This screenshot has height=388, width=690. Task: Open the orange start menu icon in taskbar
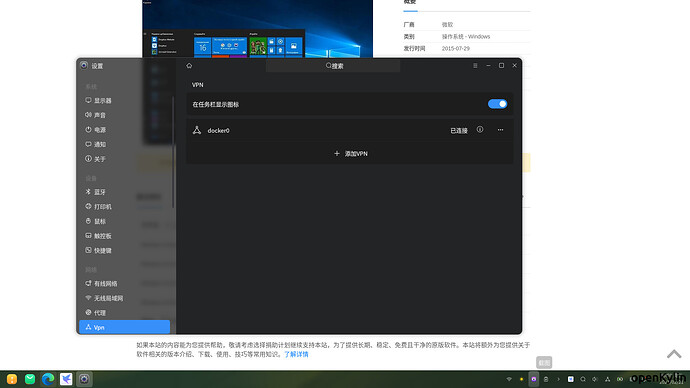12,379
